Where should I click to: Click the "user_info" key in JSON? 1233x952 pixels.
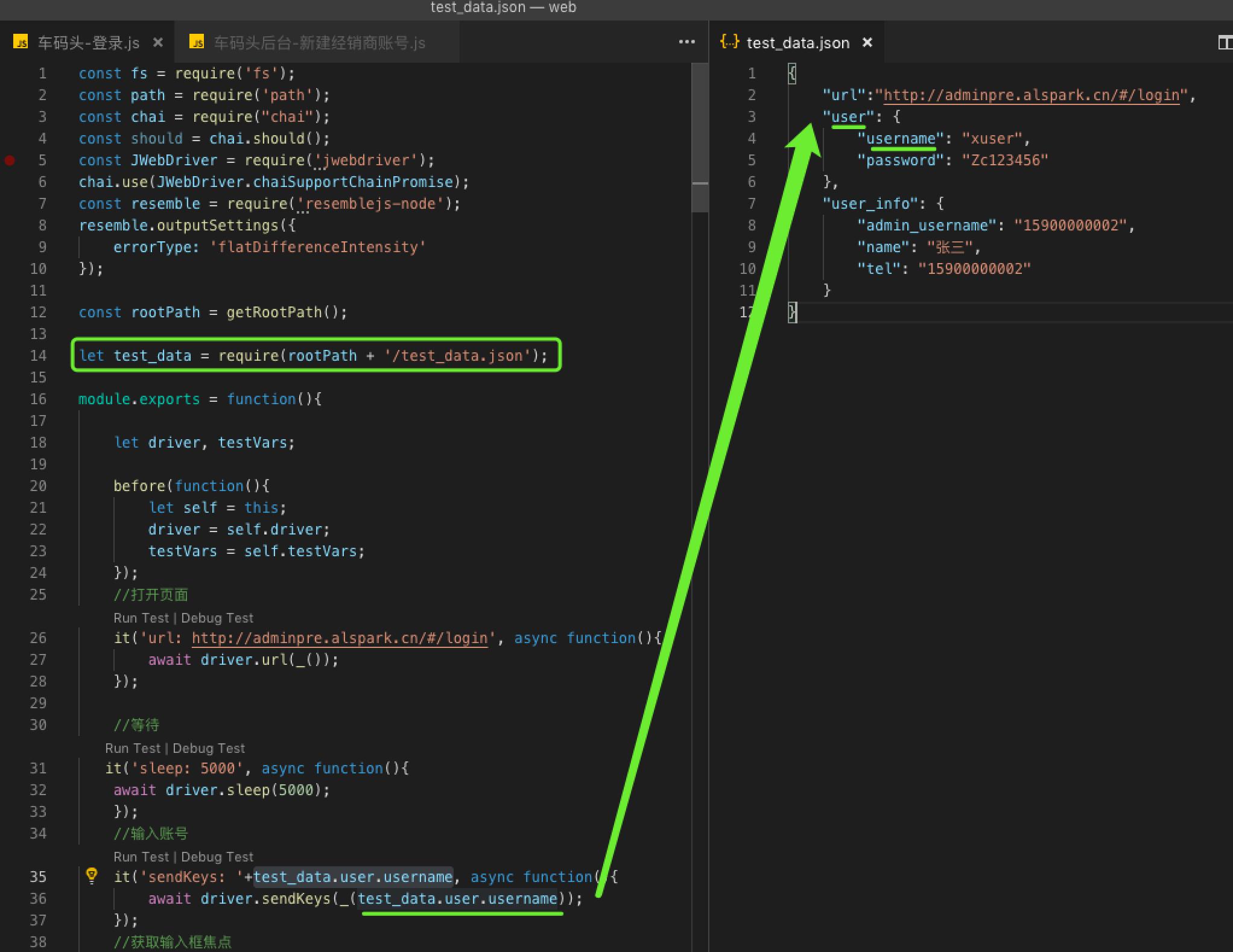tap(870, 203)
